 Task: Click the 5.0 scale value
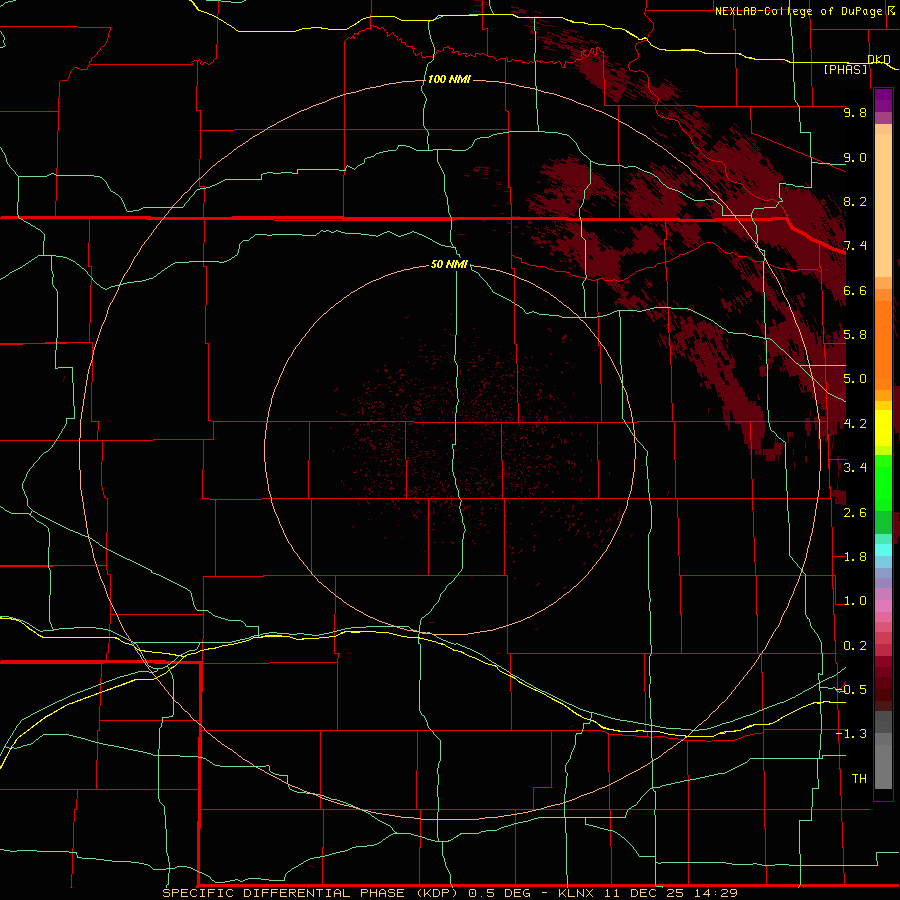tap(855, 379)
